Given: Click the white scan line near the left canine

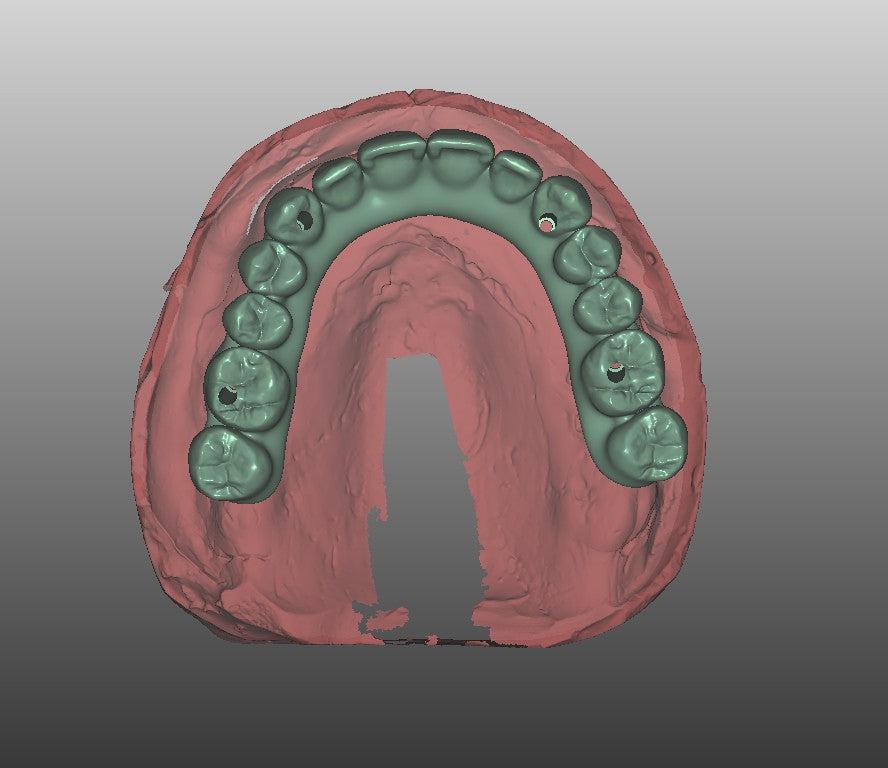Looking at the screenshot, I should coord(256,211).
